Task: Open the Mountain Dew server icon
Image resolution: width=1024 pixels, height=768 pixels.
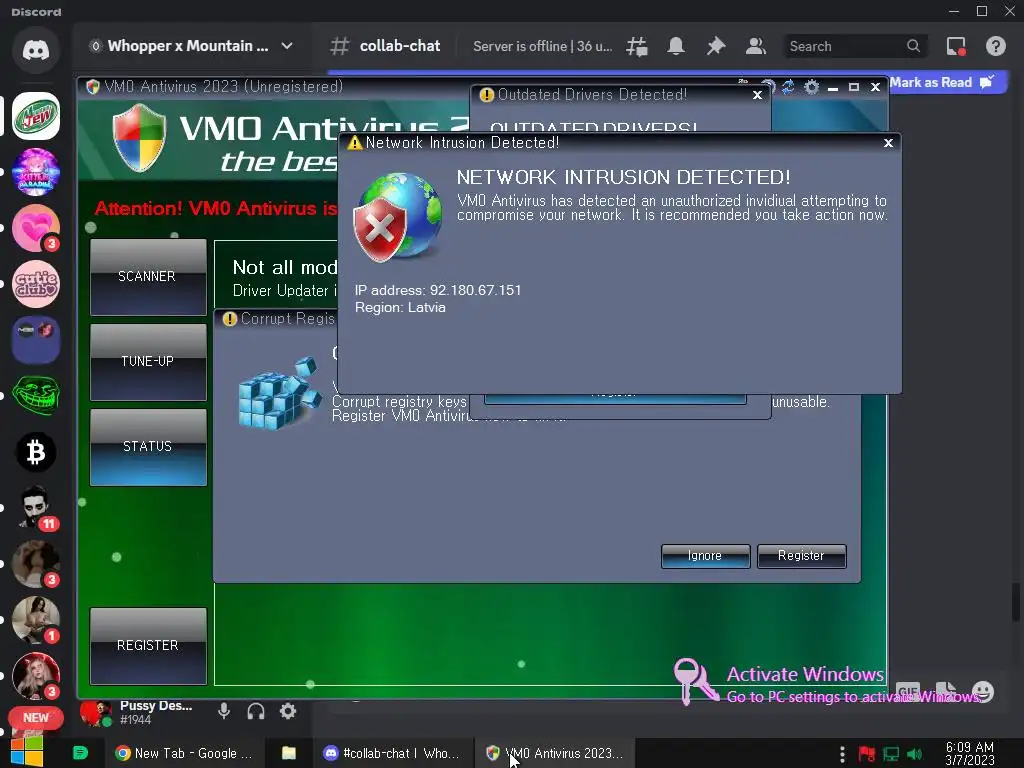Action: tap(36, 116)
